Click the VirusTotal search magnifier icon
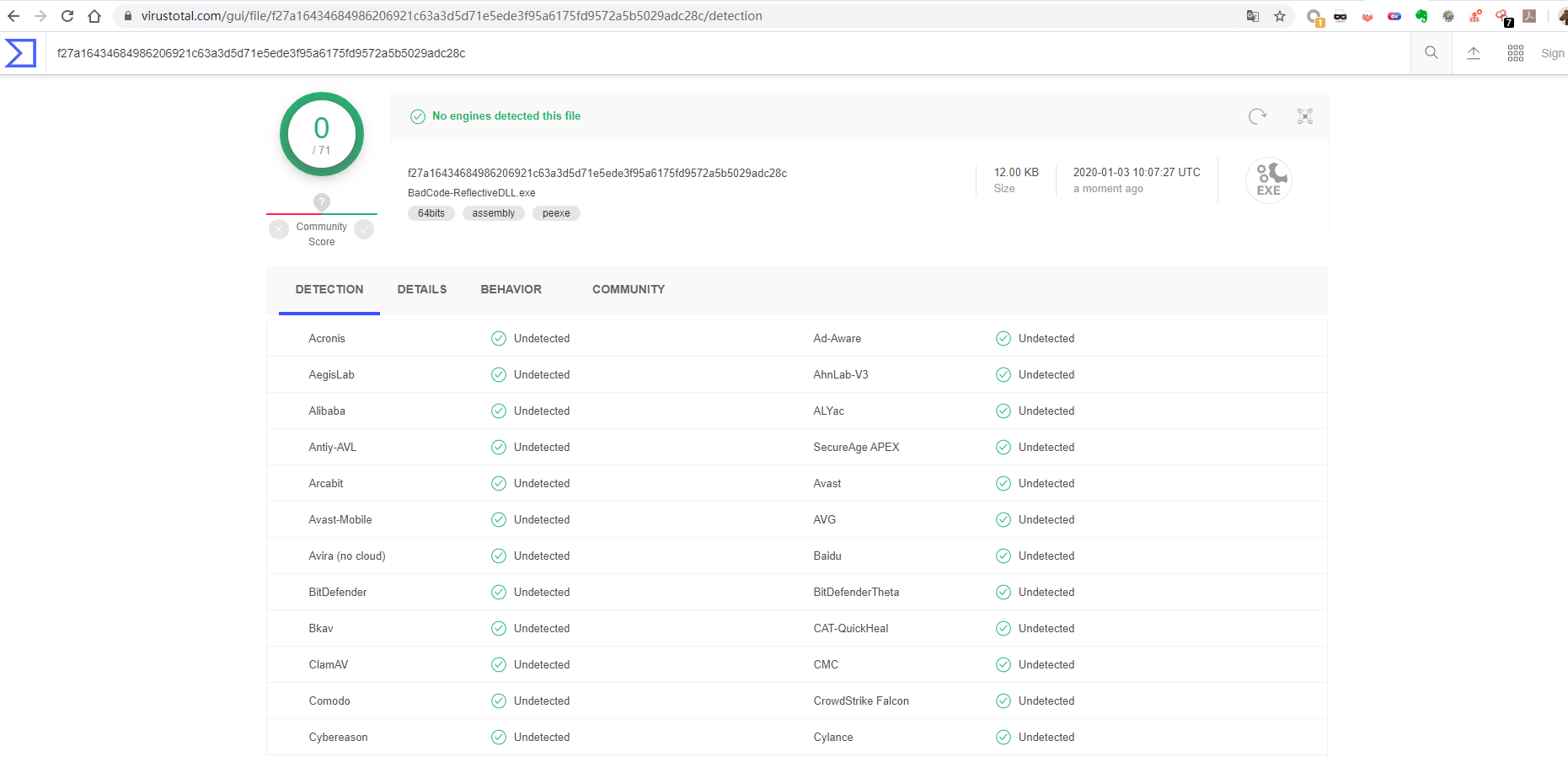 [1431, 52]
